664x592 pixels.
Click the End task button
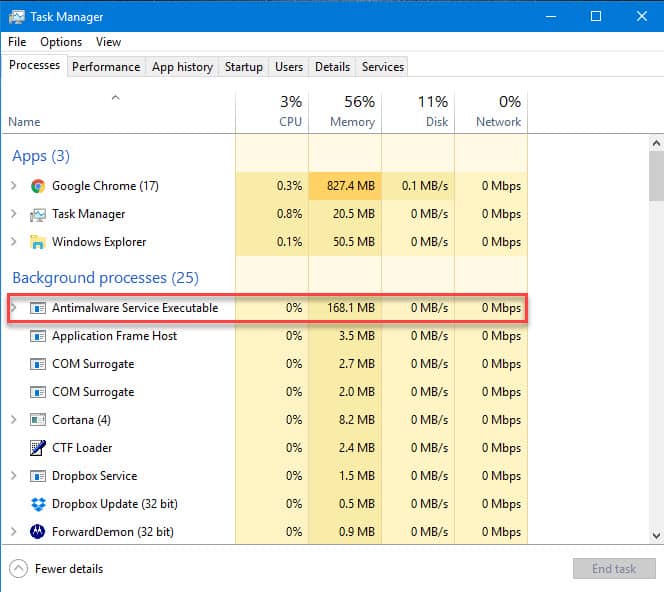[614, 569]
